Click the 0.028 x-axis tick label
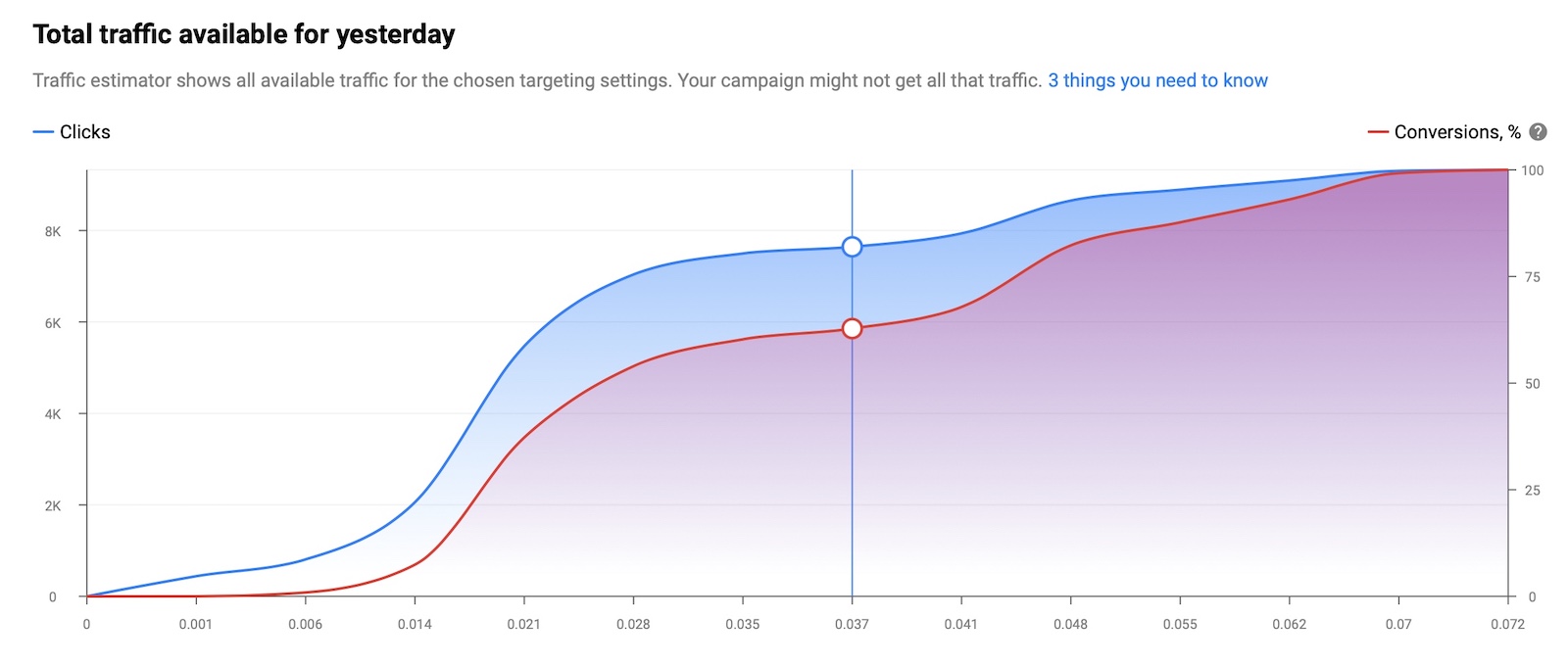The image size is (1568, 667). point(633,624)
